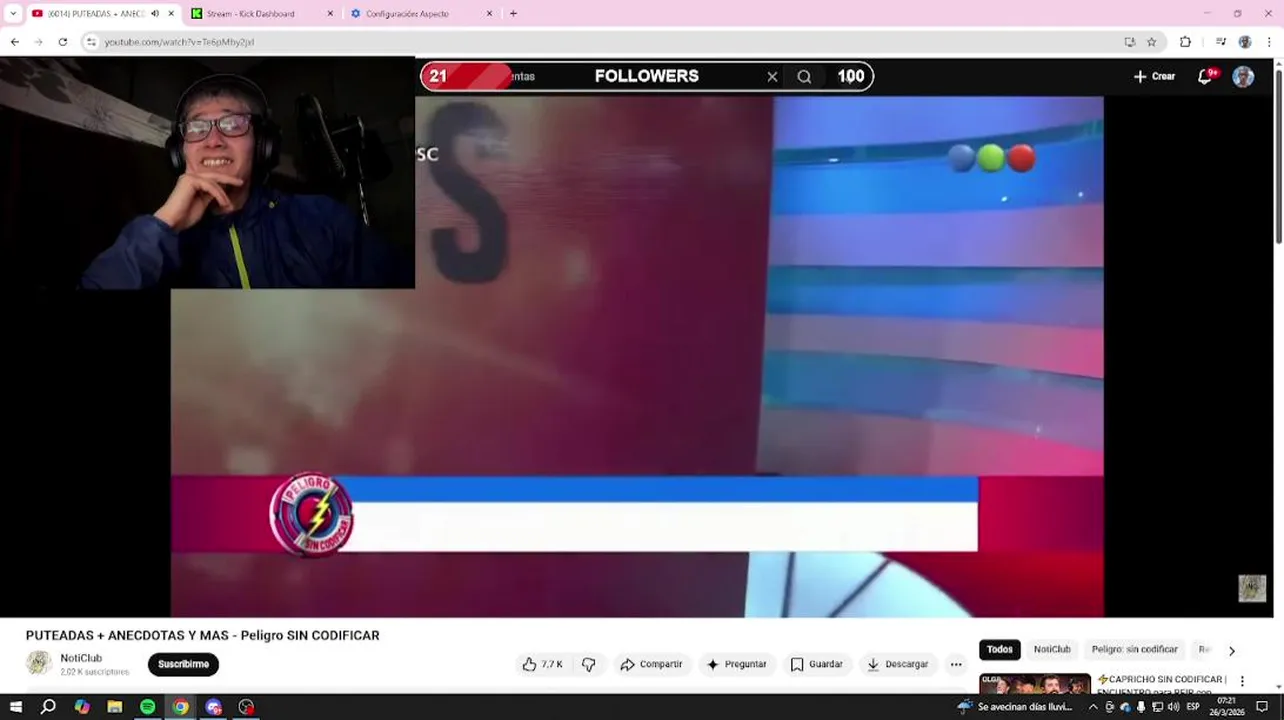Image resolution: width=1284 pixels, height=720 pixels.
Task: Open Windows taskbar search
Action: click(48, 707)
